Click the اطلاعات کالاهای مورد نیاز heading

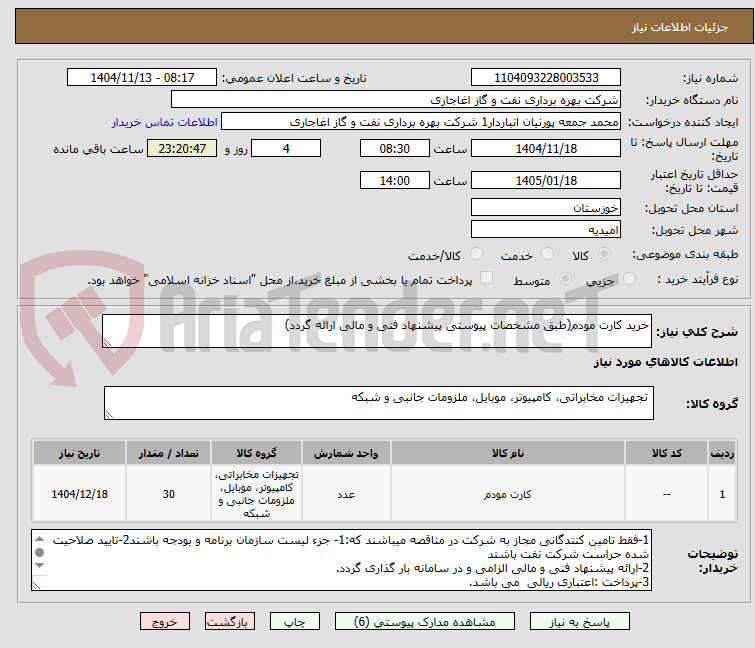tap(665, 362)
